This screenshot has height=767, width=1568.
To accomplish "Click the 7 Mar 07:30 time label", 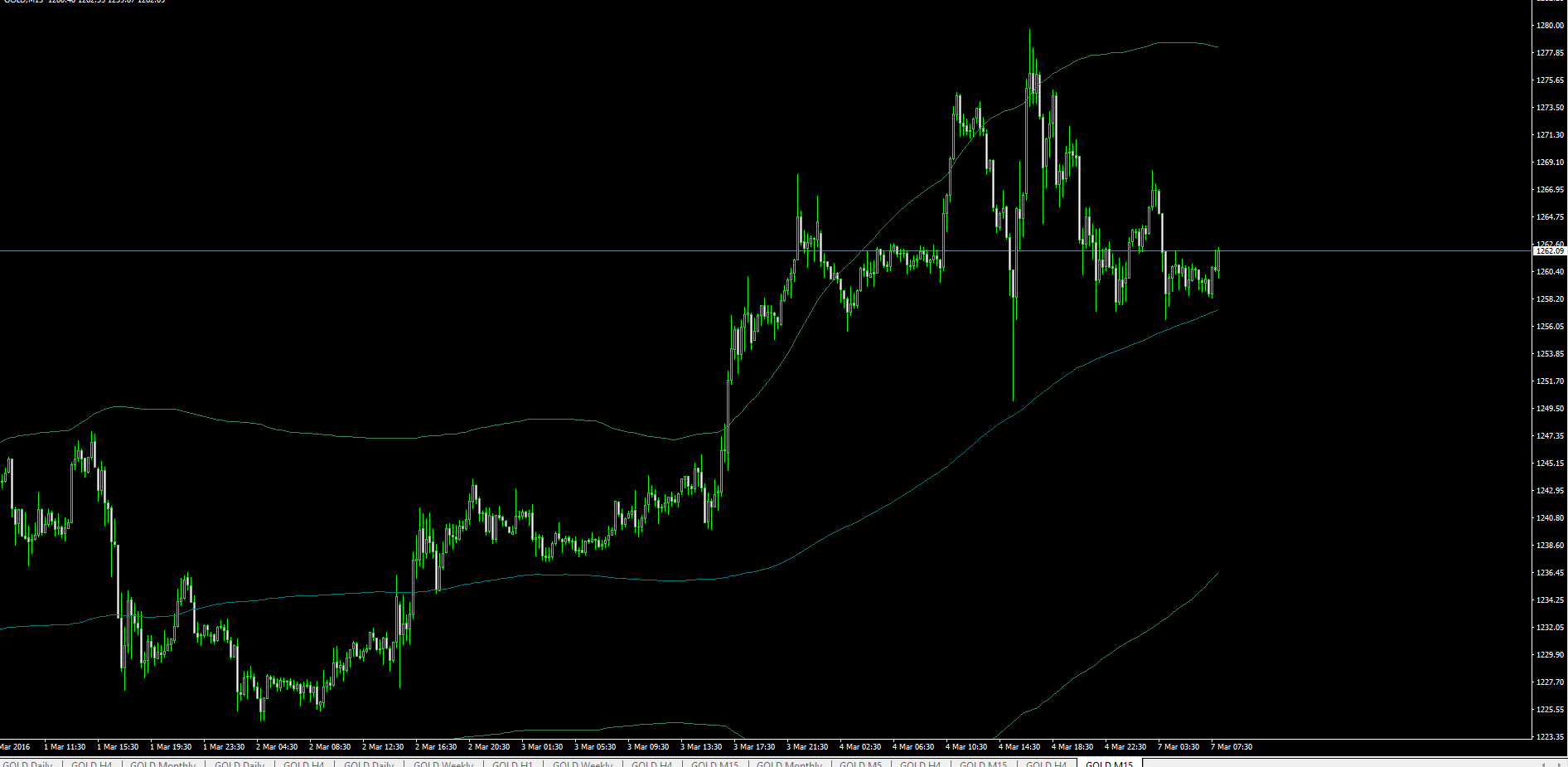I will pos(1232,747).
